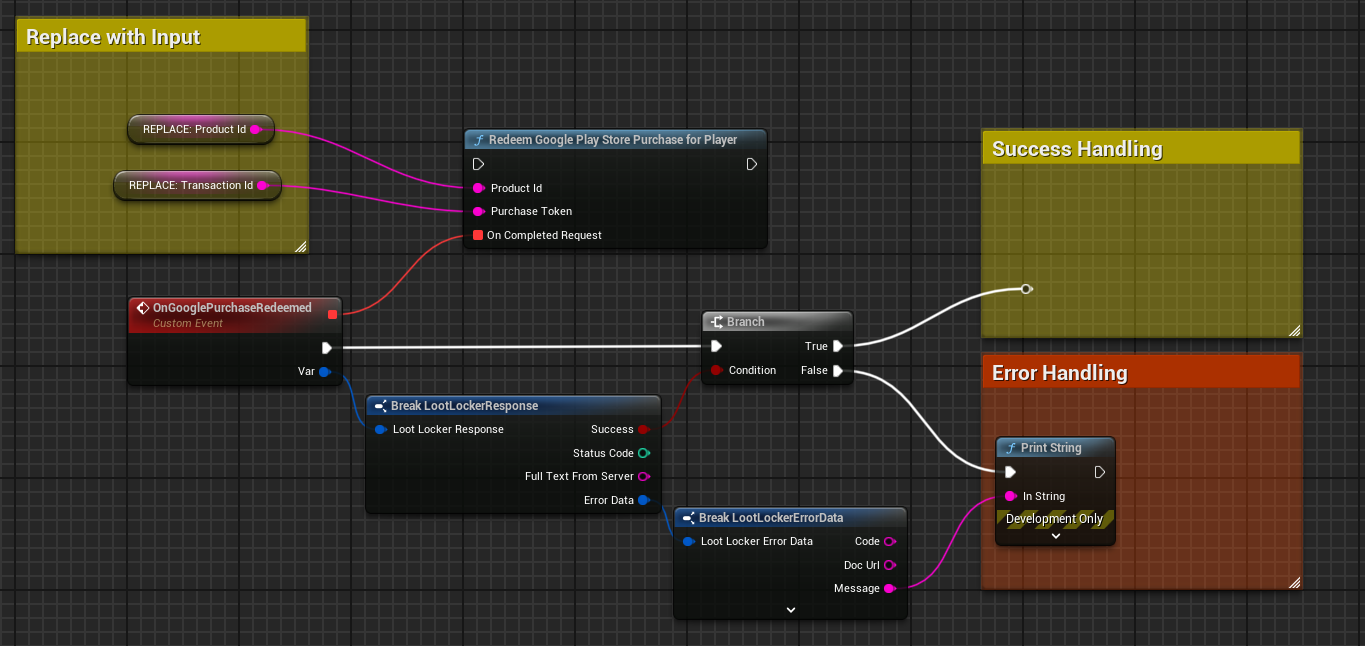Select the Print String node title
This screenshot has height=646, width=1365.
1051,448
